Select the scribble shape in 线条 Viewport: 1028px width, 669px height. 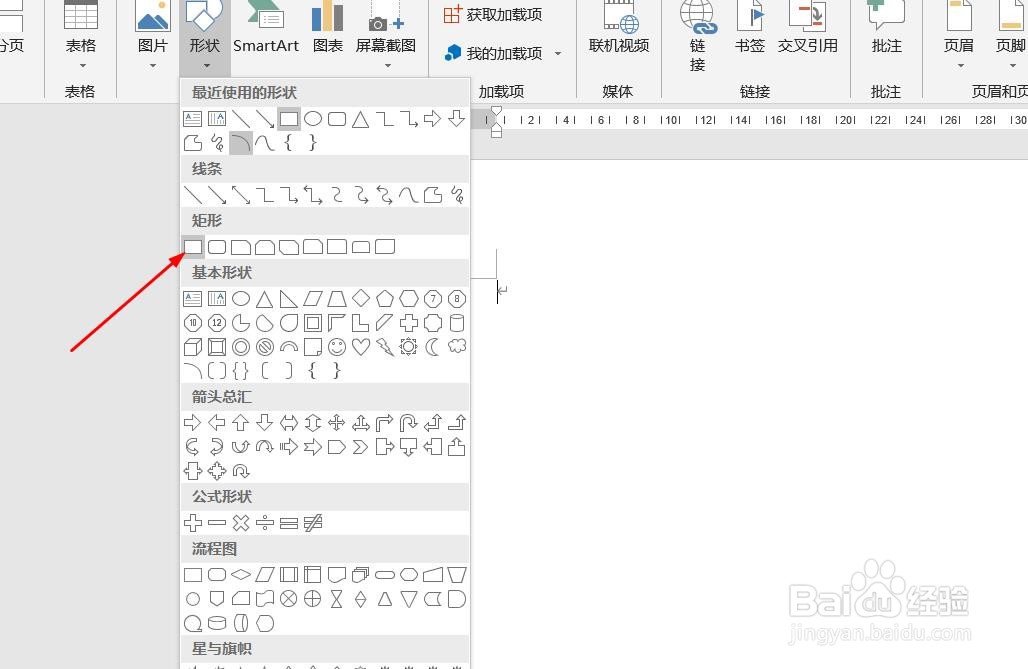[457, 195]
